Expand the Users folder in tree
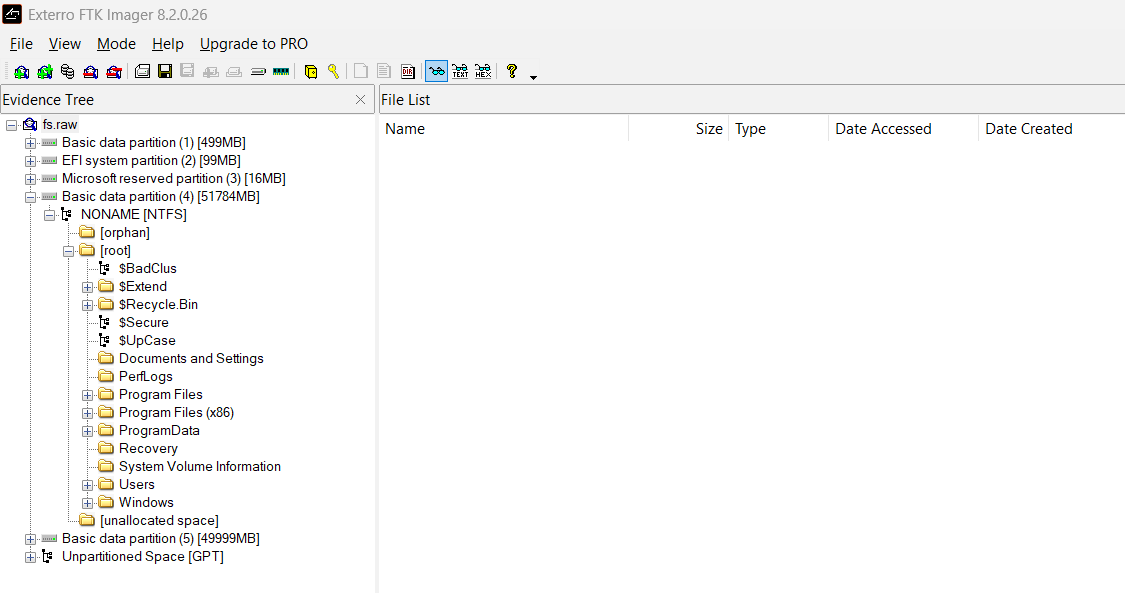Image resolution: width=1125 pixels, height=593 pixels. [x=88, y=485]
